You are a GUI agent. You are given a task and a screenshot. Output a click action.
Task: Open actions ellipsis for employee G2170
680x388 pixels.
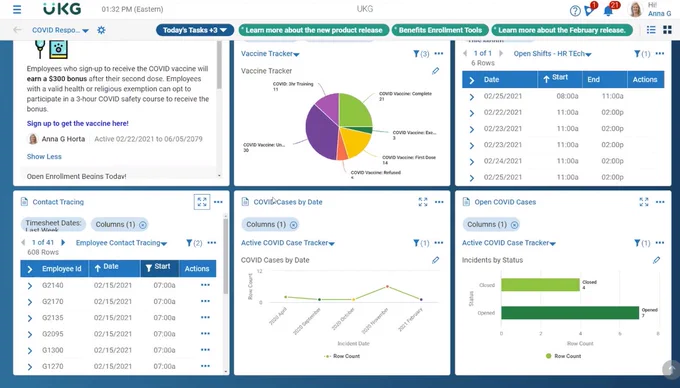205,301
